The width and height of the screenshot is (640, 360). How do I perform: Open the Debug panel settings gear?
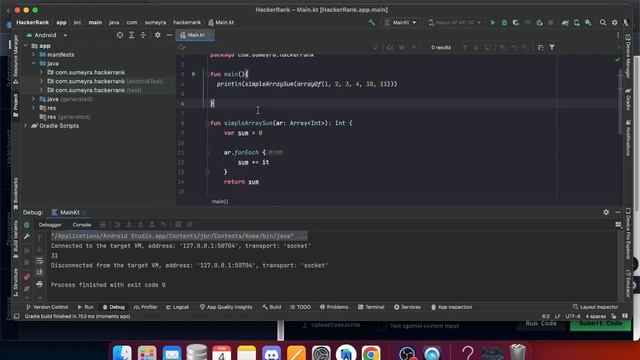(x=606, y=212)
